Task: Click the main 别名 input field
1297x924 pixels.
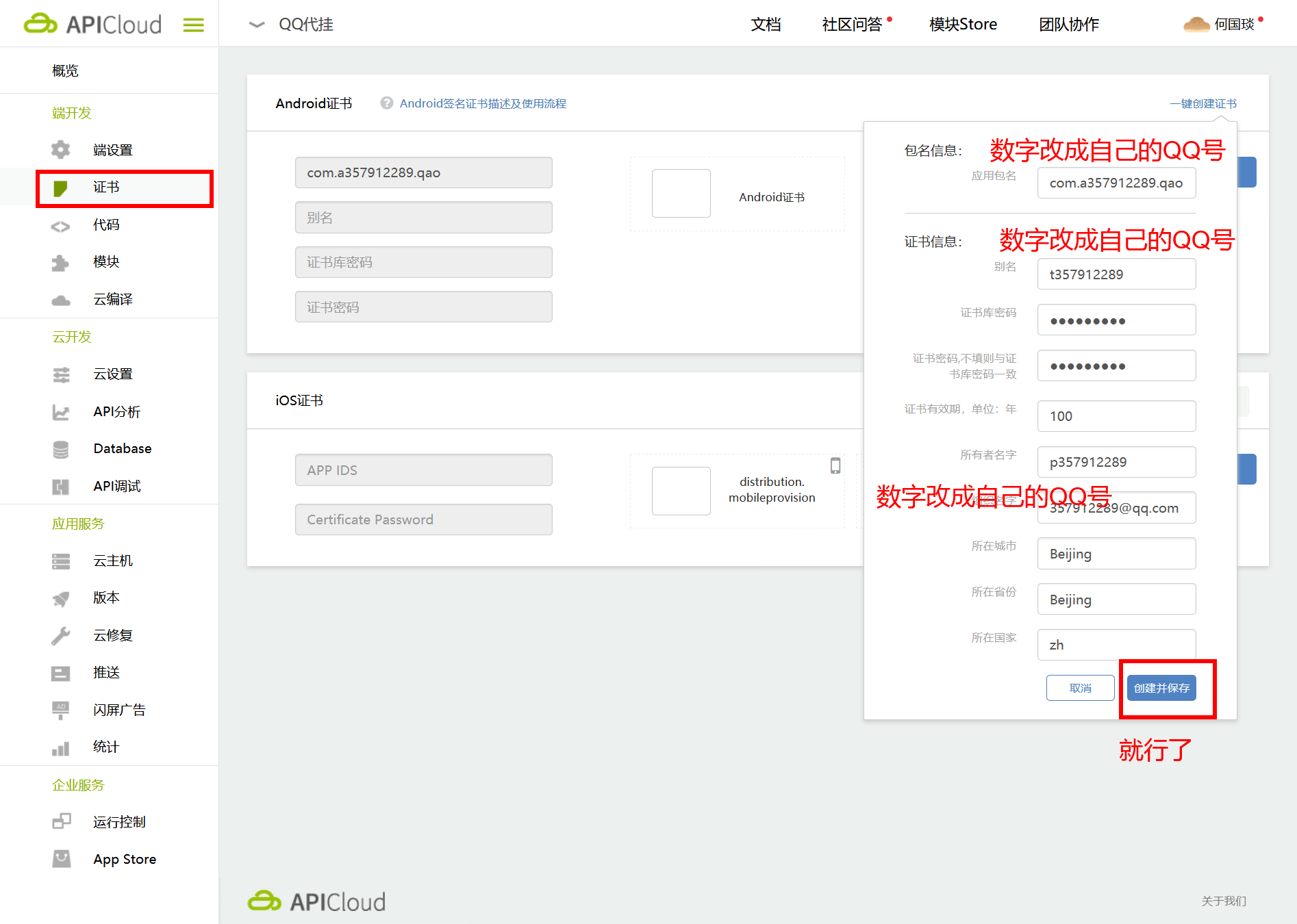Action: point(424,218)
